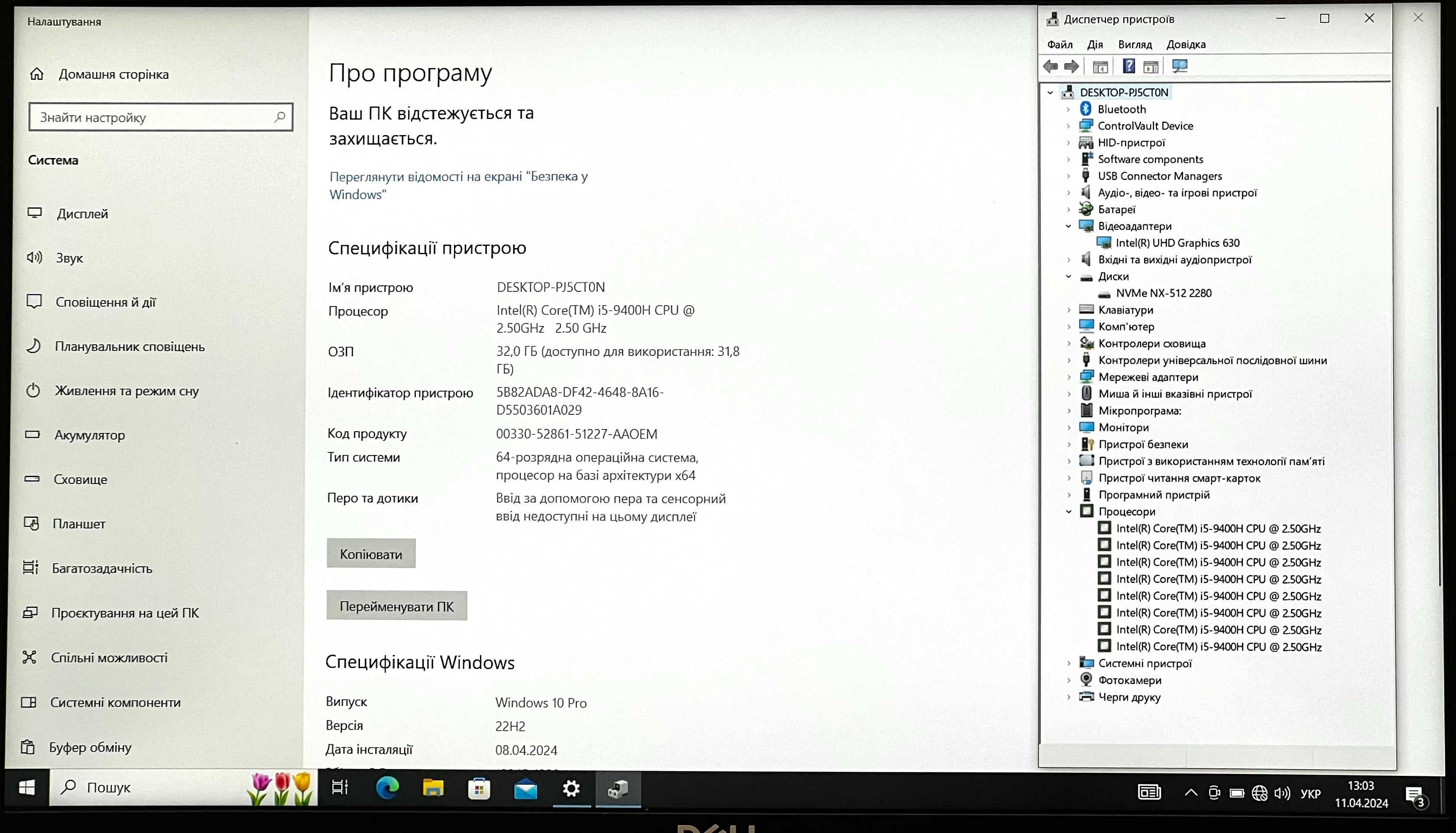Click the Settings gear on the taskbar

[571, 790]
